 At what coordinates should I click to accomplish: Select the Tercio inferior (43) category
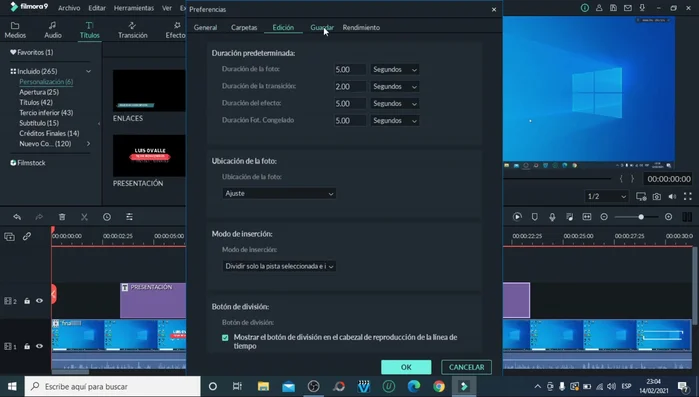[46, 113]
